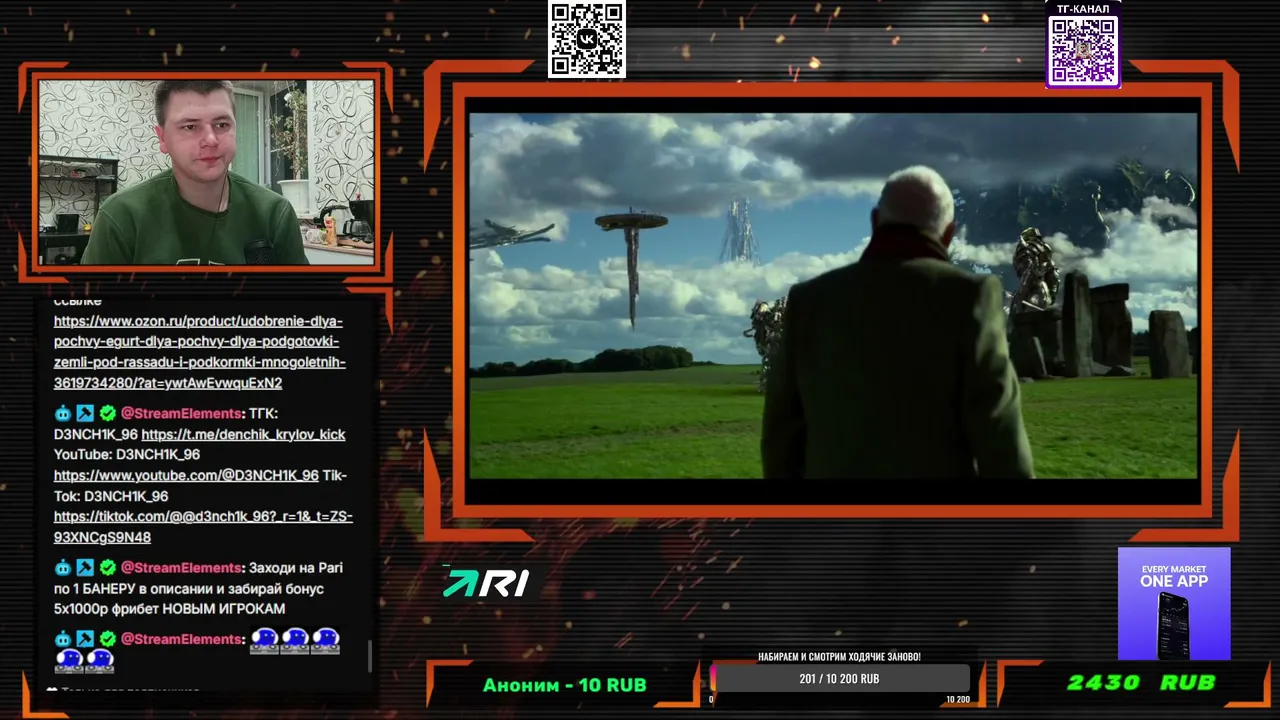Click the "НАБИРАЕМ И СМОТРИМ ХОДЯЧИЕ ЗАНОВО!" goal title
The image size is (1280, 720).
pyautogui.click(x=839, y=657)
